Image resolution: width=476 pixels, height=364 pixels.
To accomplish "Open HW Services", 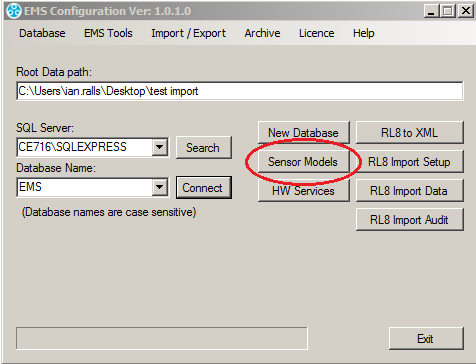I will coord(303,191).
